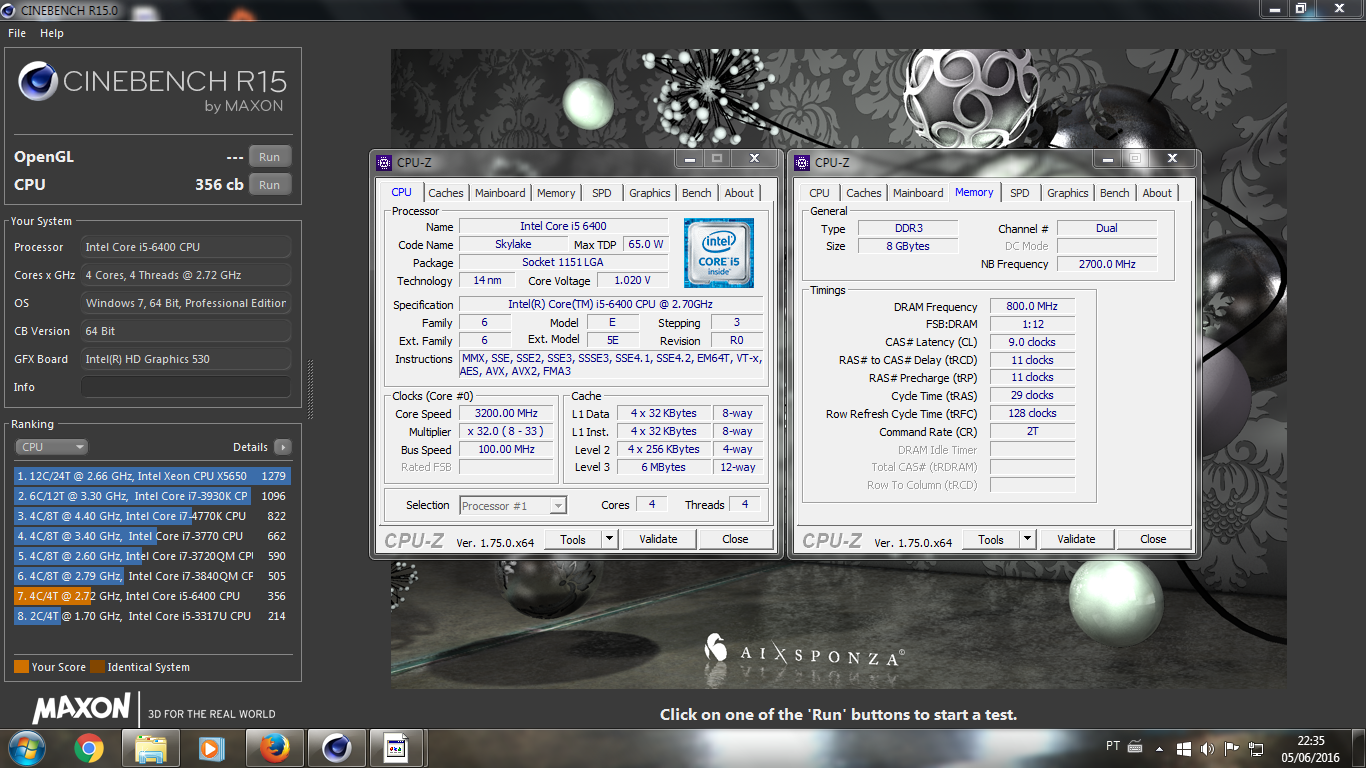Select ranking entry Core i7-3770 CPU

click(152, 536)
